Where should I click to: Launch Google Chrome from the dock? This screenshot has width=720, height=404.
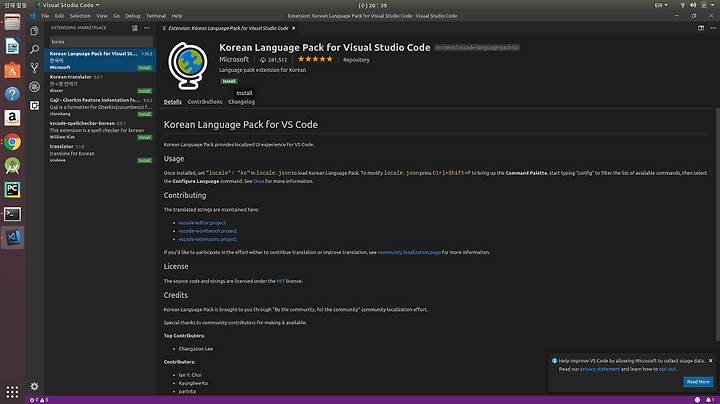[x=12, y=142]
